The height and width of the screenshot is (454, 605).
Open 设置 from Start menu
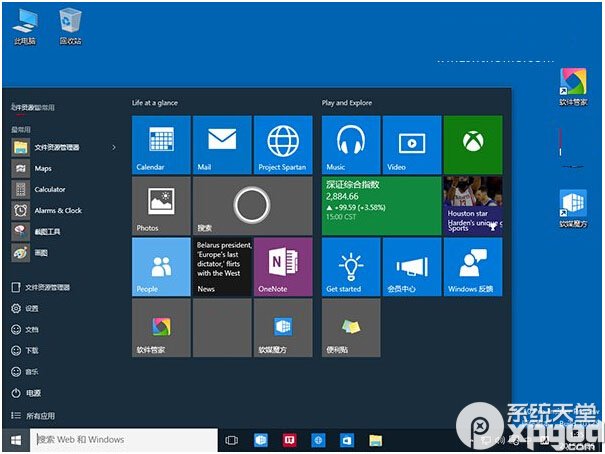click(x=32, y=308)
